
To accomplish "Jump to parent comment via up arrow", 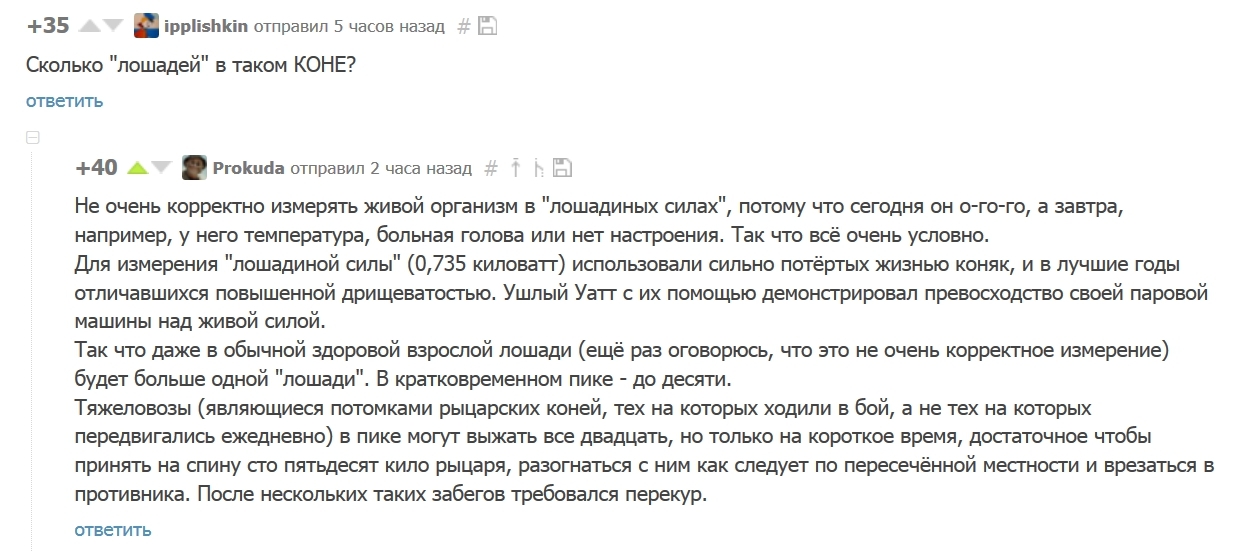I will [516, 168].
